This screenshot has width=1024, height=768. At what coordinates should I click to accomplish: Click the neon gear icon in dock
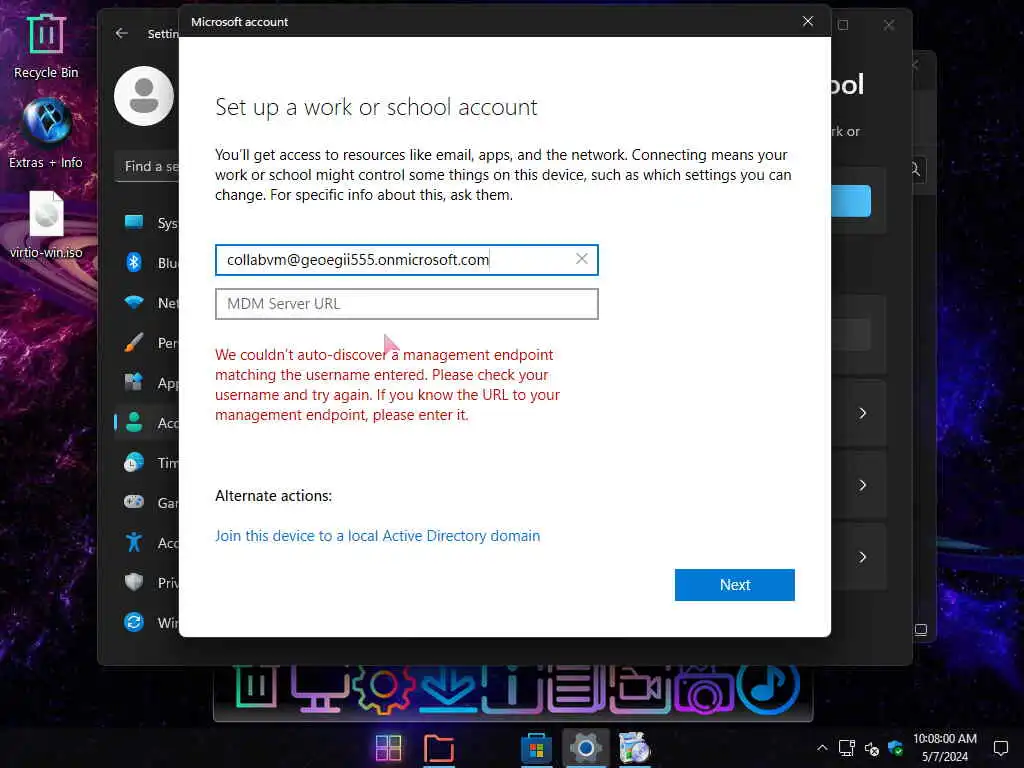click(383, 688)
